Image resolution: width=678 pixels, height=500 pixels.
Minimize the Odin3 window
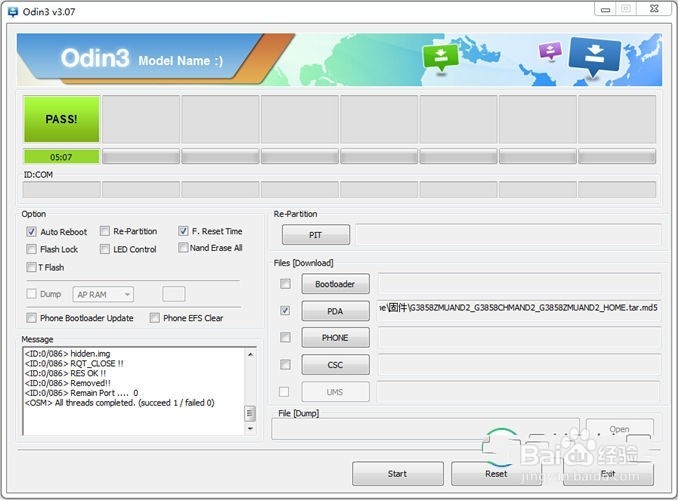[x=606, y=9]
